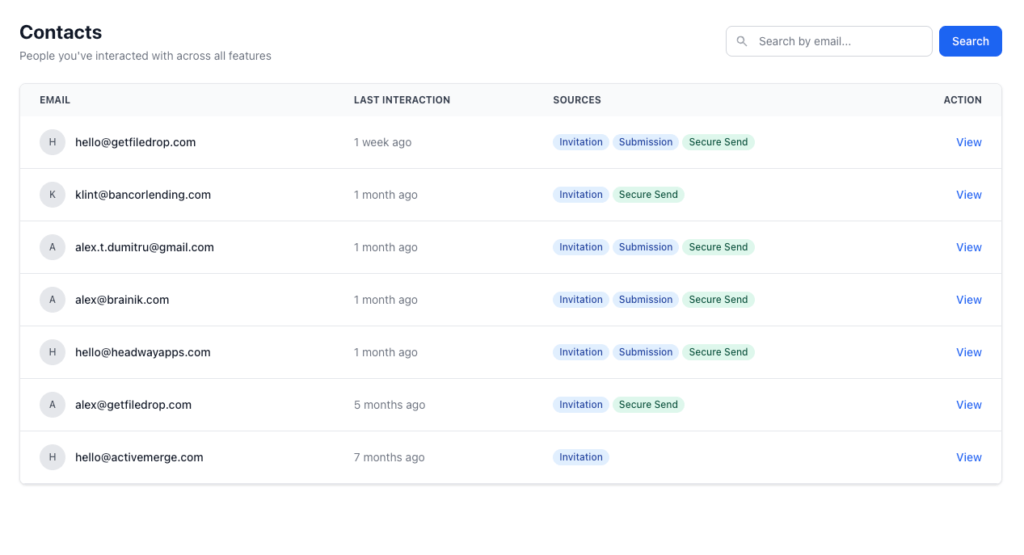
Task: Click Submission tag on hello@headwayapps.com row
Action: (x=645, y=352)
